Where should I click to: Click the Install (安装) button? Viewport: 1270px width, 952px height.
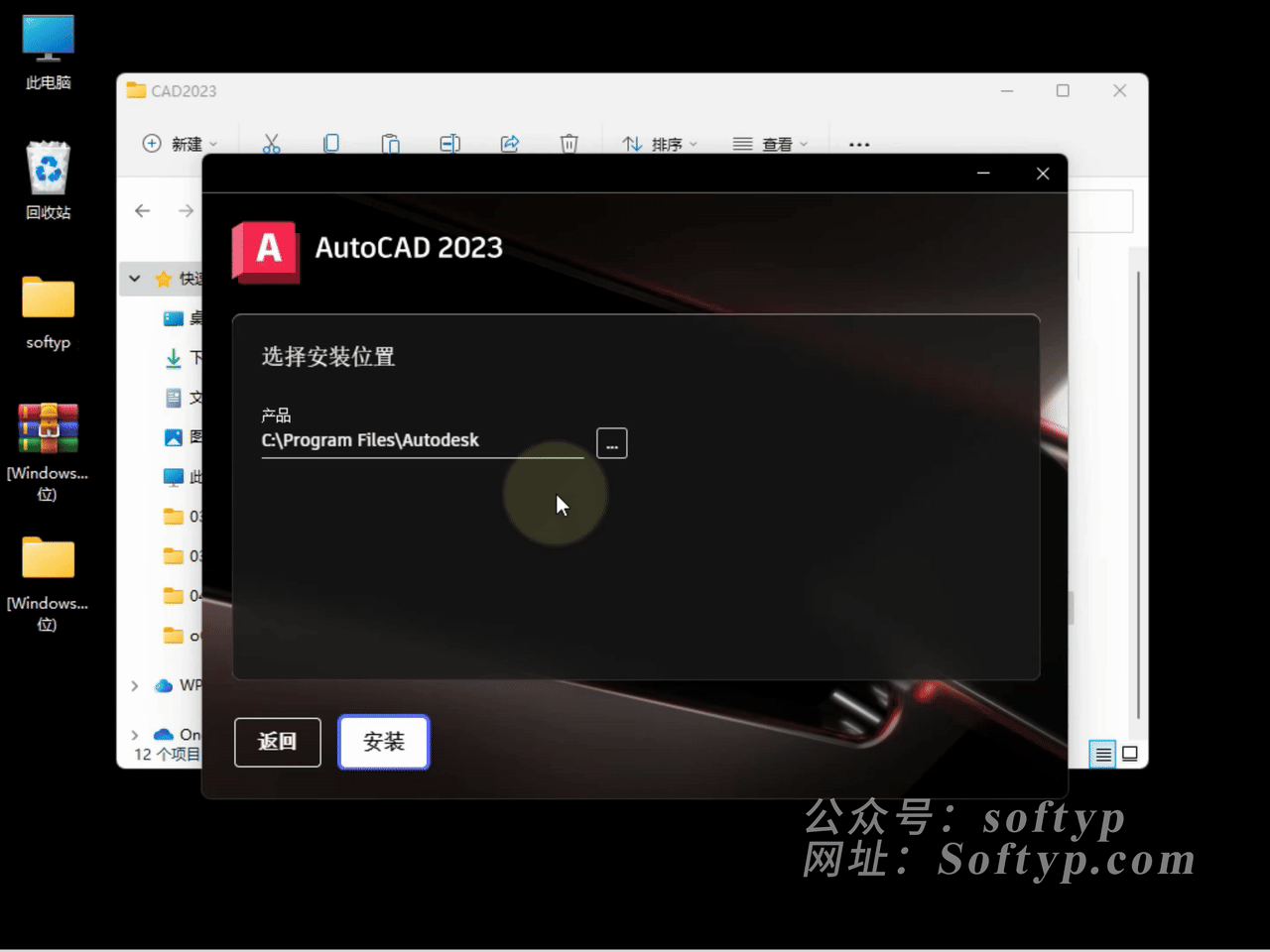click(x=383, y=742)
